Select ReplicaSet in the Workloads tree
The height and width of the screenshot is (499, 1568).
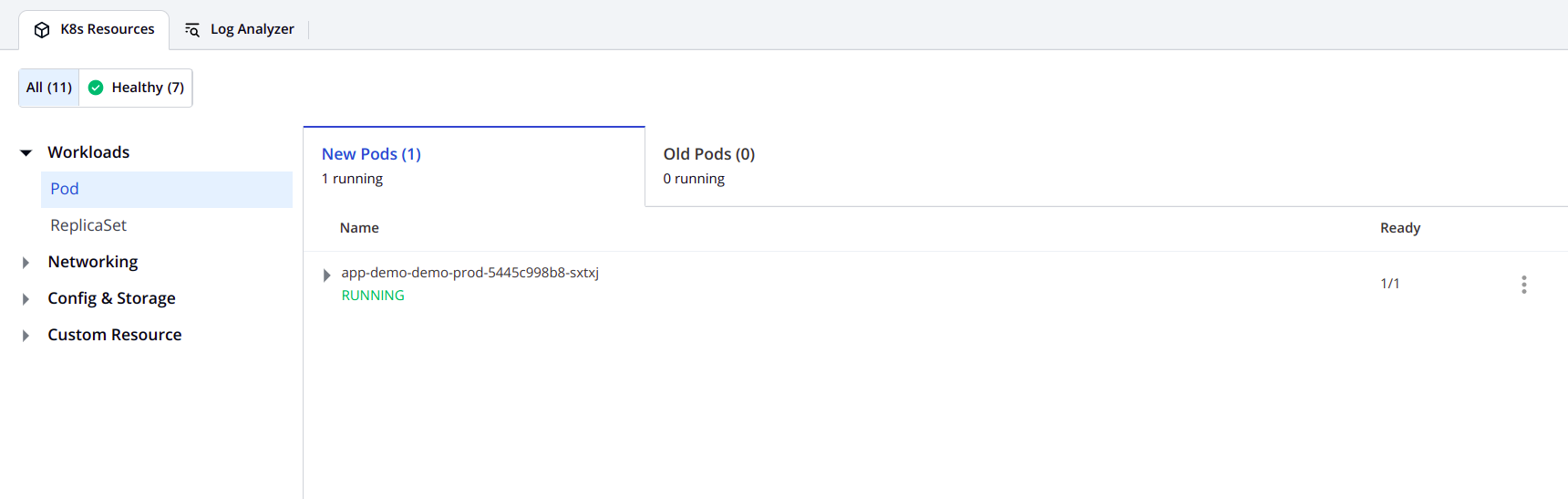tap(88, 225)
